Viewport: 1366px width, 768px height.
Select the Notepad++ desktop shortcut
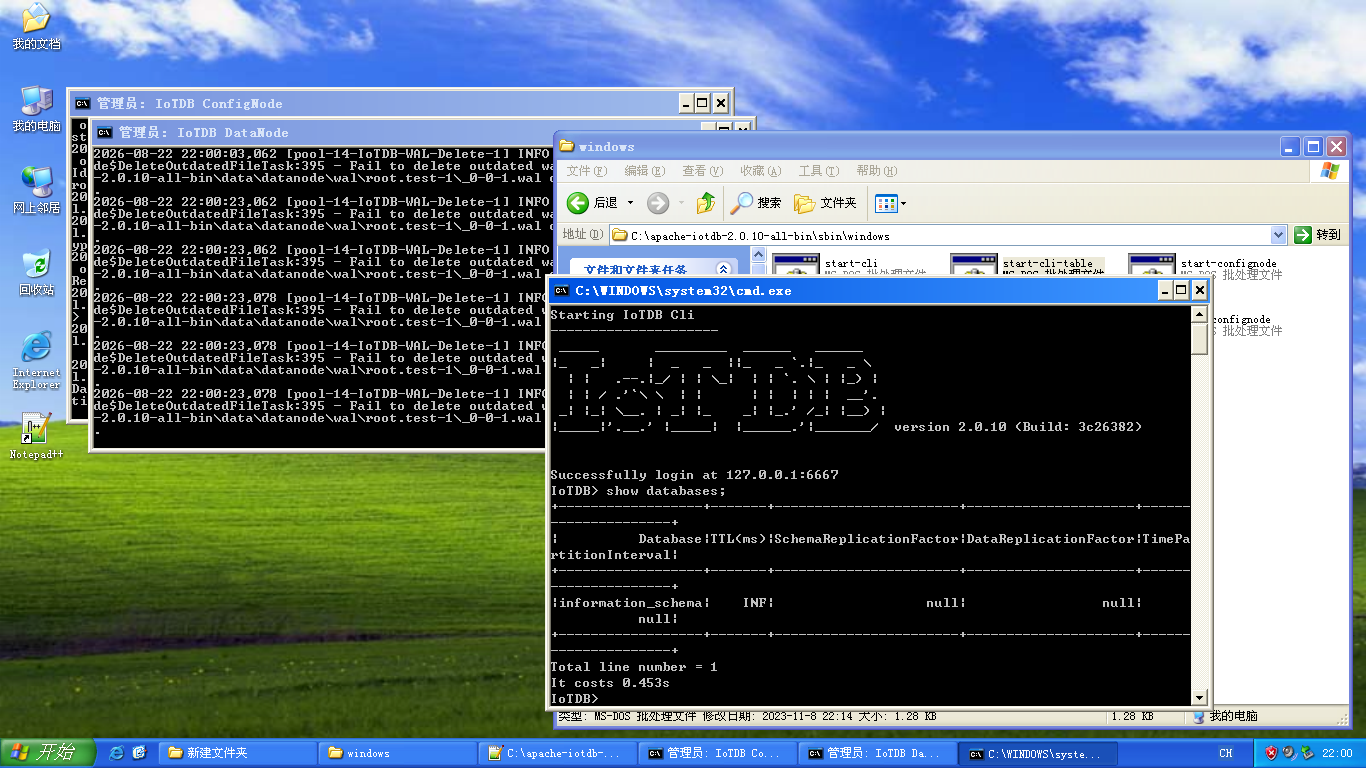(36, 436)
